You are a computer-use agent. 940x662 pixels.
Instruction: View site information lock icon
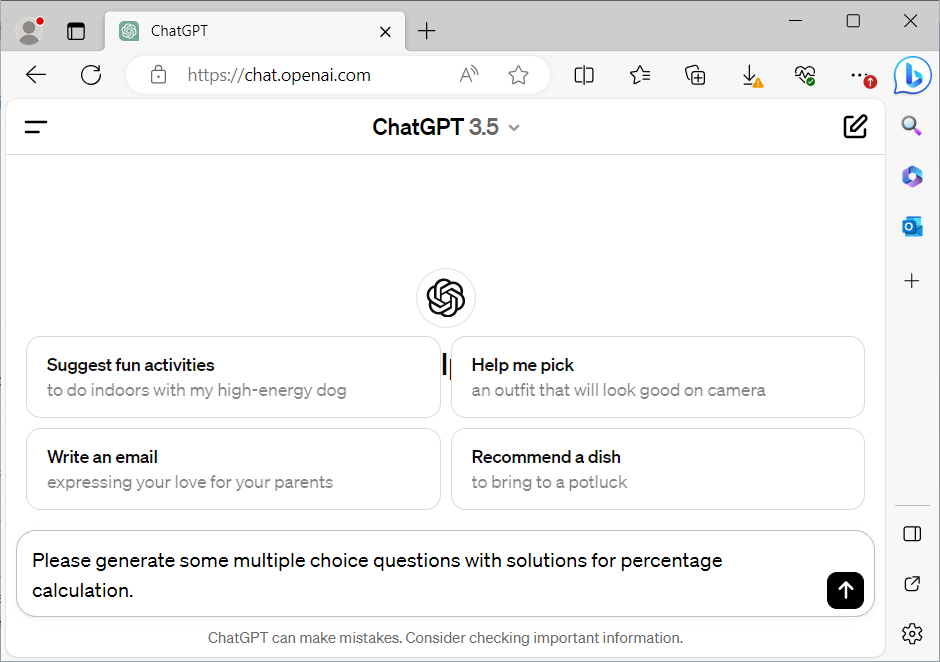158,75
